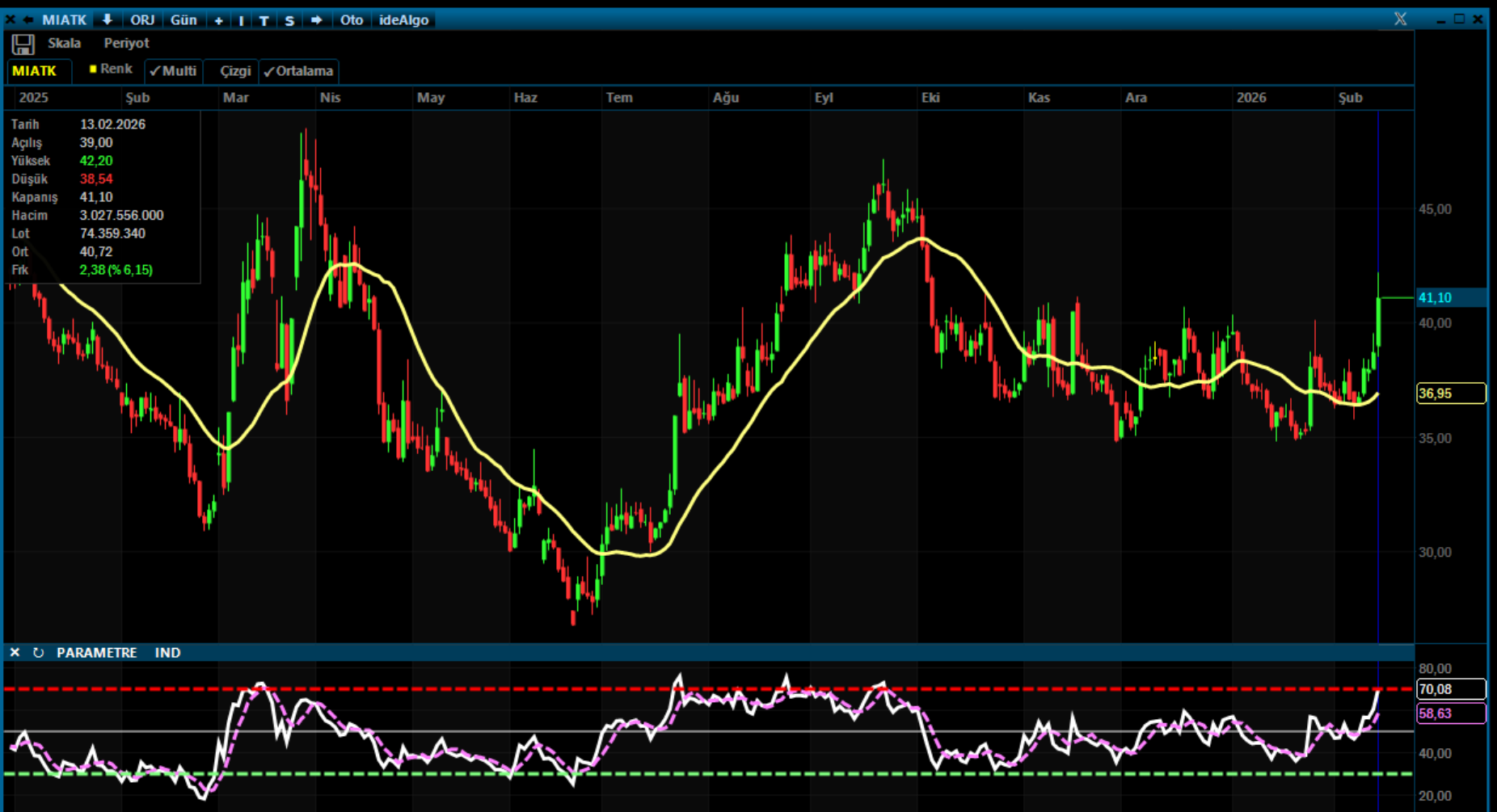The height and width of the screenshot is (812, 1497).
Task: Open the PARAMETRE indicator settings
Action: 96,652
